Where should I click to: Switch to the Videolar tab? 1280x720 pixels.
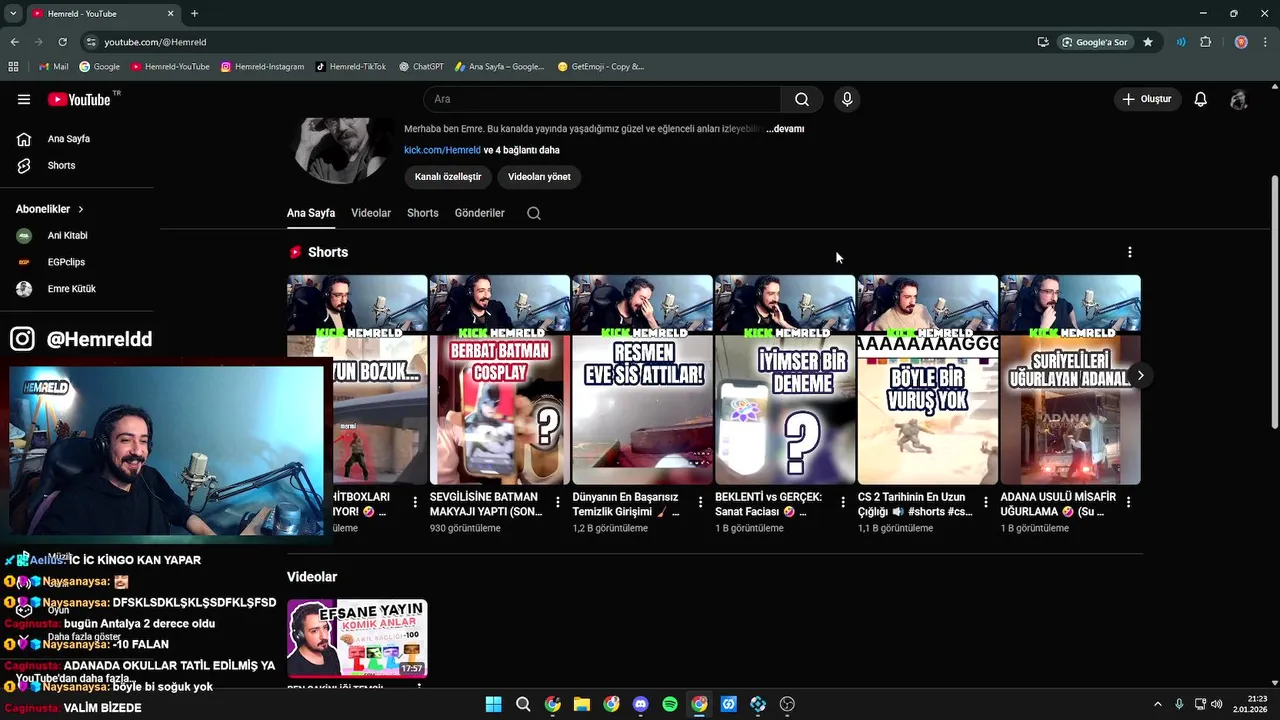click(x=371, y=213)
